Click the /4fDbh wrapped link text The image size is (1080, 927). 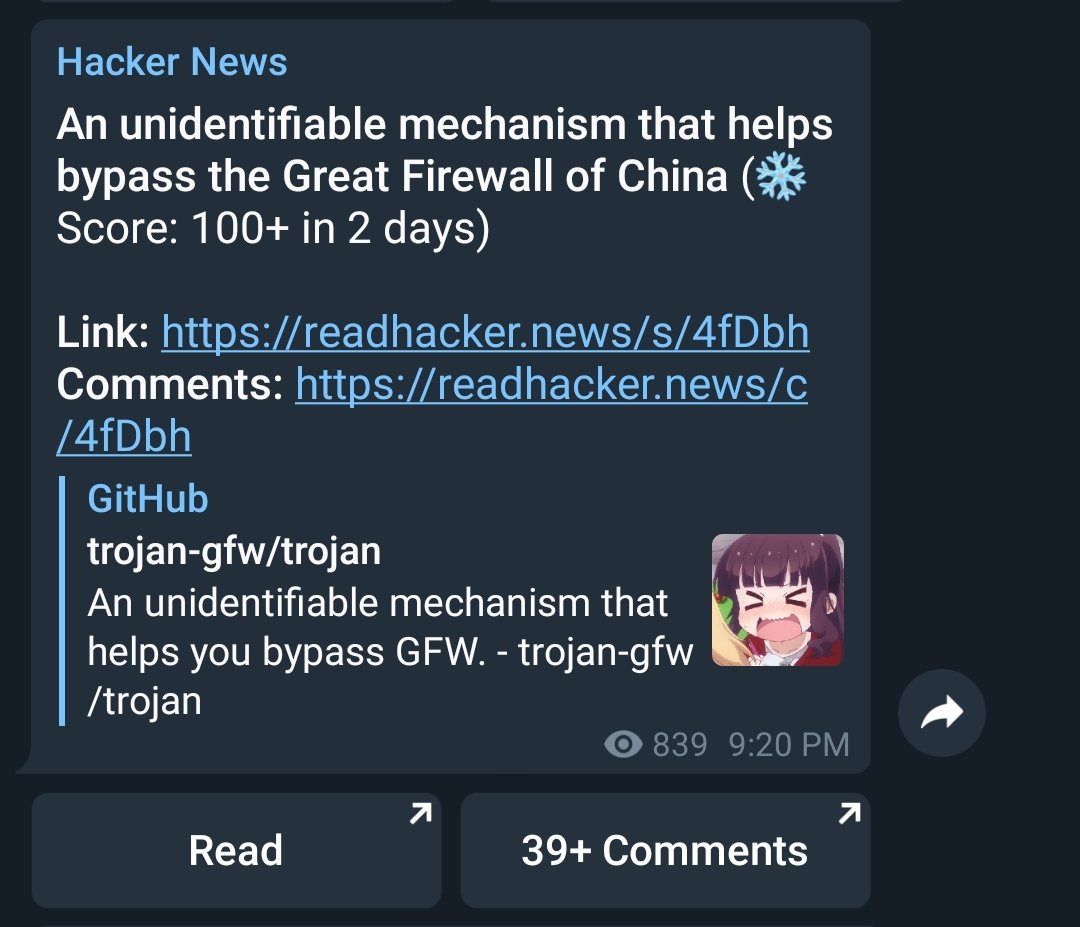tap(124, 437)
